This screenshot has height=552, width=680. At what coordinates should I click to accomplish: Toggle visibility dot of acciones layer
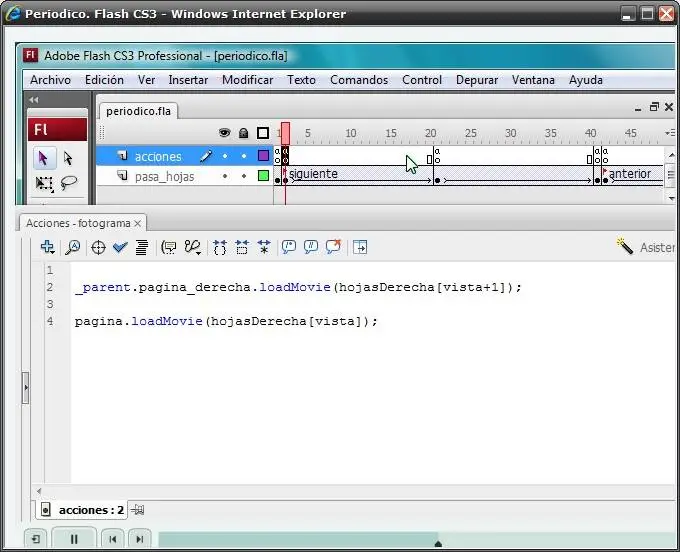coord(225,156)
